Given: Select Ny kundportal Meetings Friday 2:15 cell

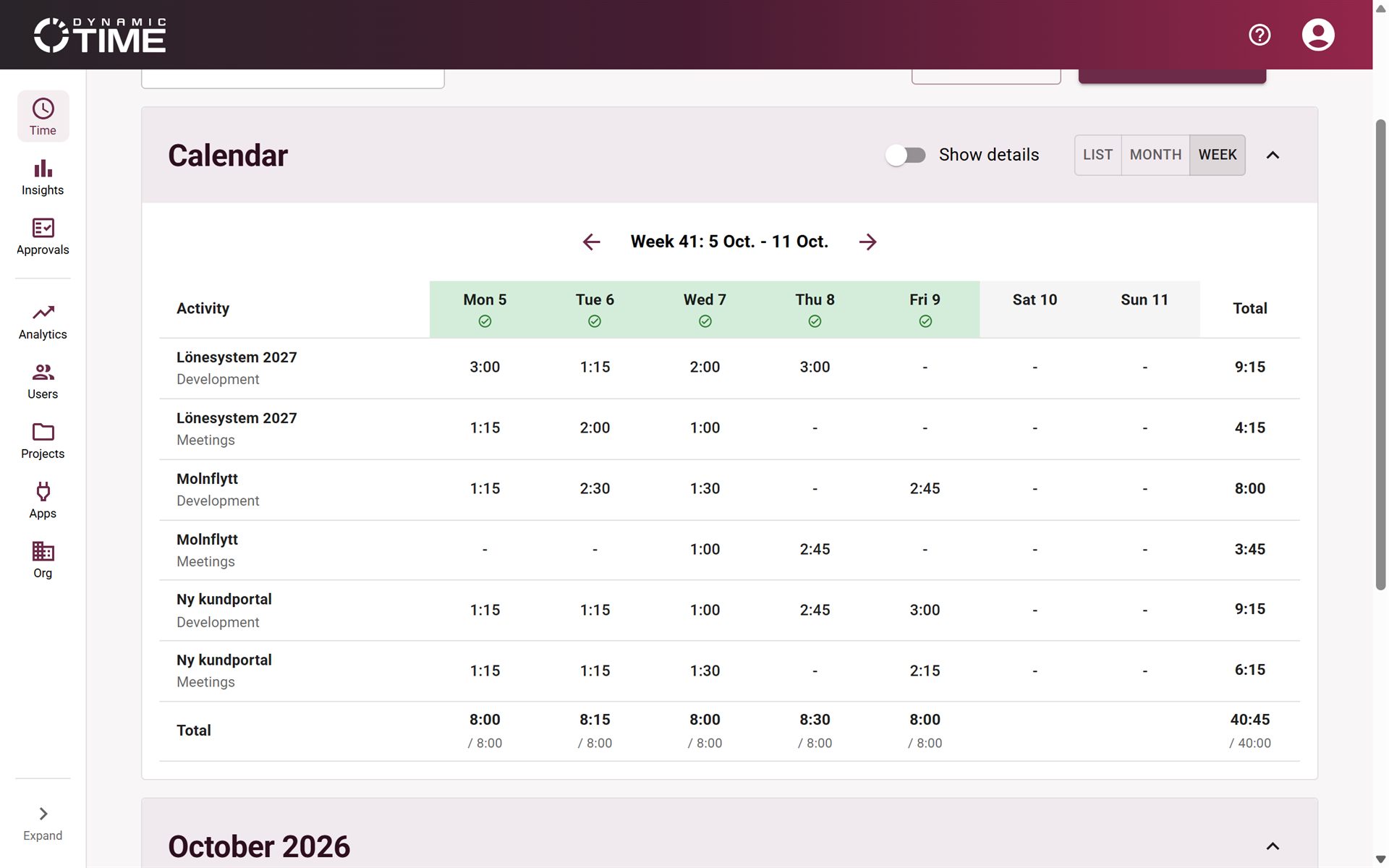Looking at the screenshot, I should [925, 671].
